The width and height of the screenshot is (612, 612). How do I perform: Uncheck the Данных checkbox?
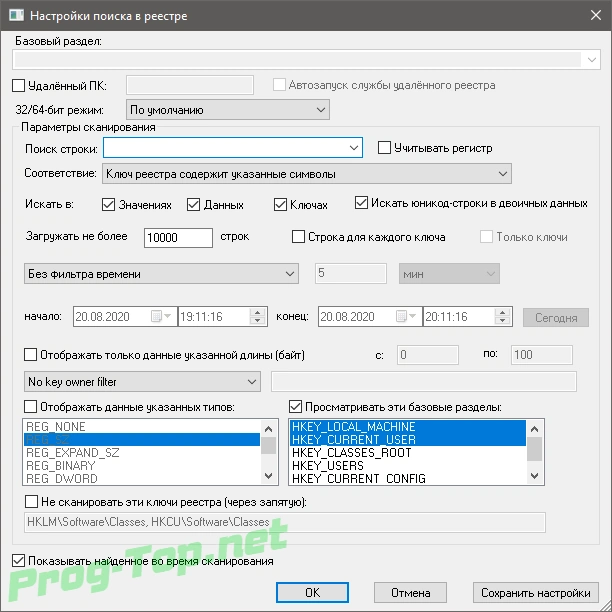(194, 205)
